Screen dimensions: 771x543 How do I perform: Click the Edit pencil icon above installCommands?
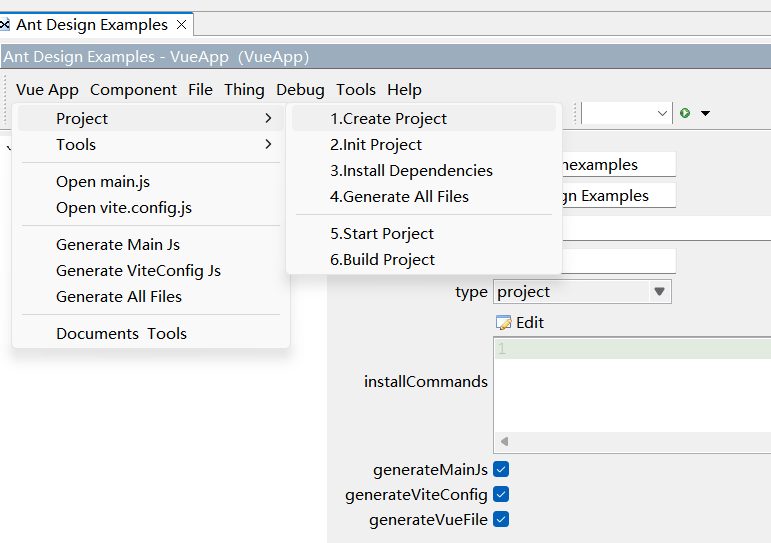[x=504, y=323]
